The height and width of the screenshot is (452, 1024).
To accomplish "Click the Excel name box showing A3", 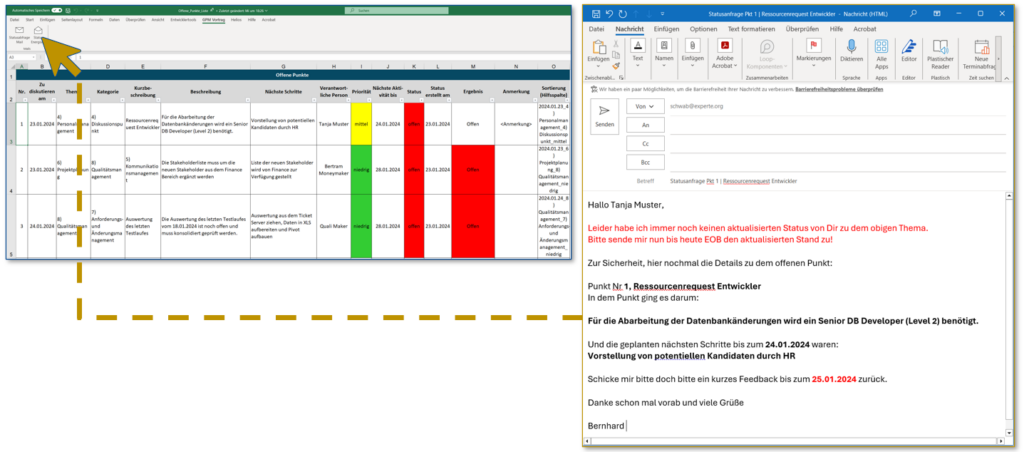I will coord(20,57).
